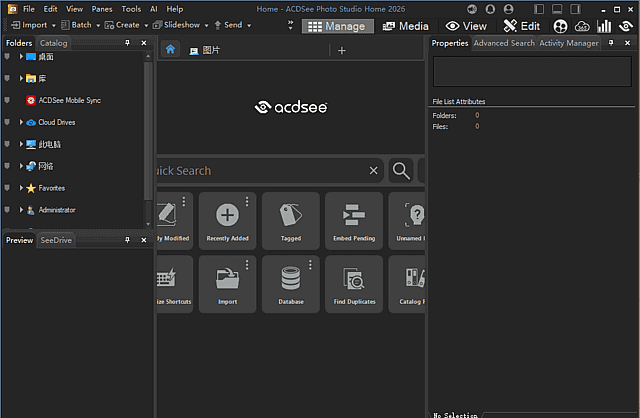Open the notifications bell
The image size is (640, 418).
point(490,9)
